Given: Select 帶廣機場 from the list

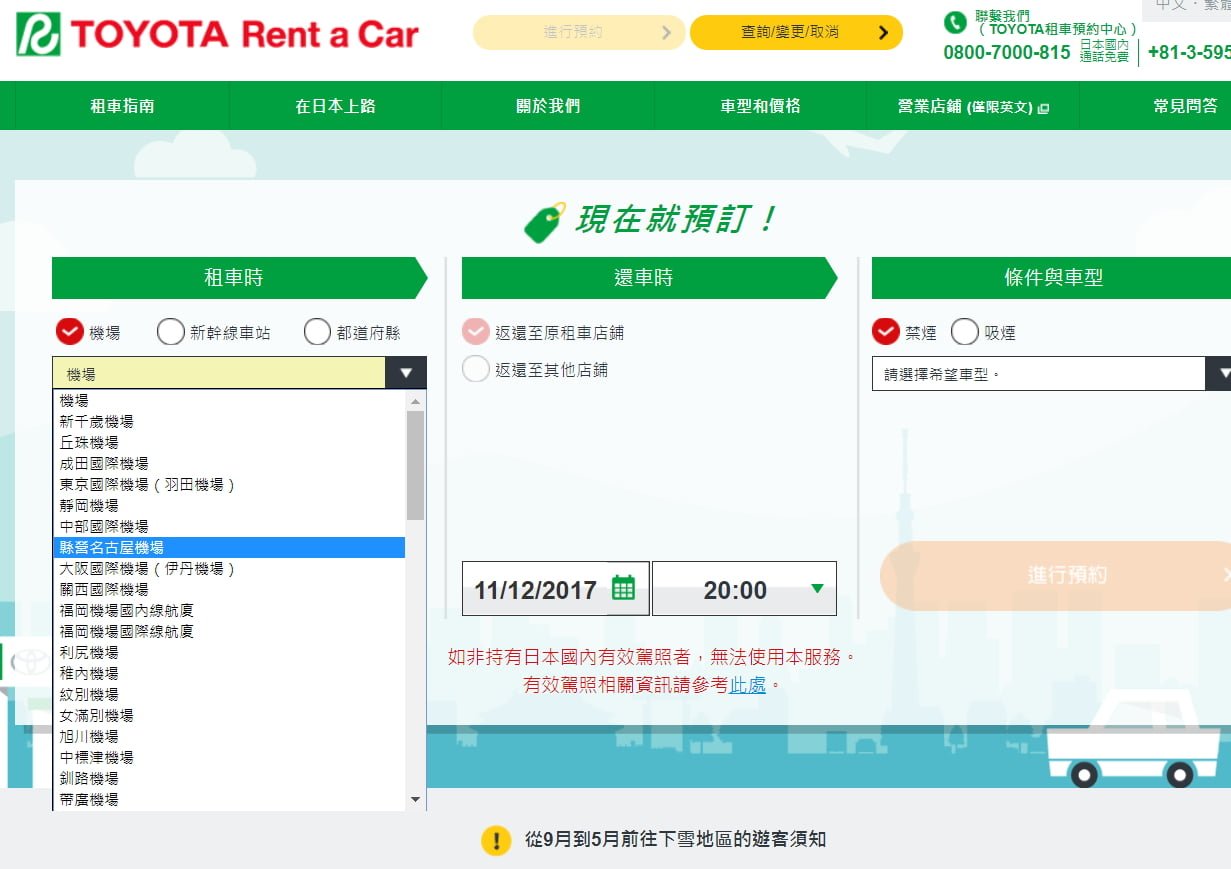Looking at the screenshot, I should coord(229,800).
